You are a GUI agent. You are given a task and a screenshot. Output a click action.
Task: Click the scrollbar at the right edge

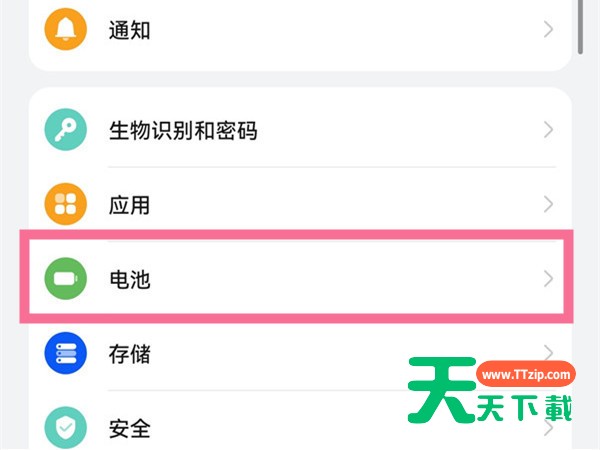click(x=580, y=25)
